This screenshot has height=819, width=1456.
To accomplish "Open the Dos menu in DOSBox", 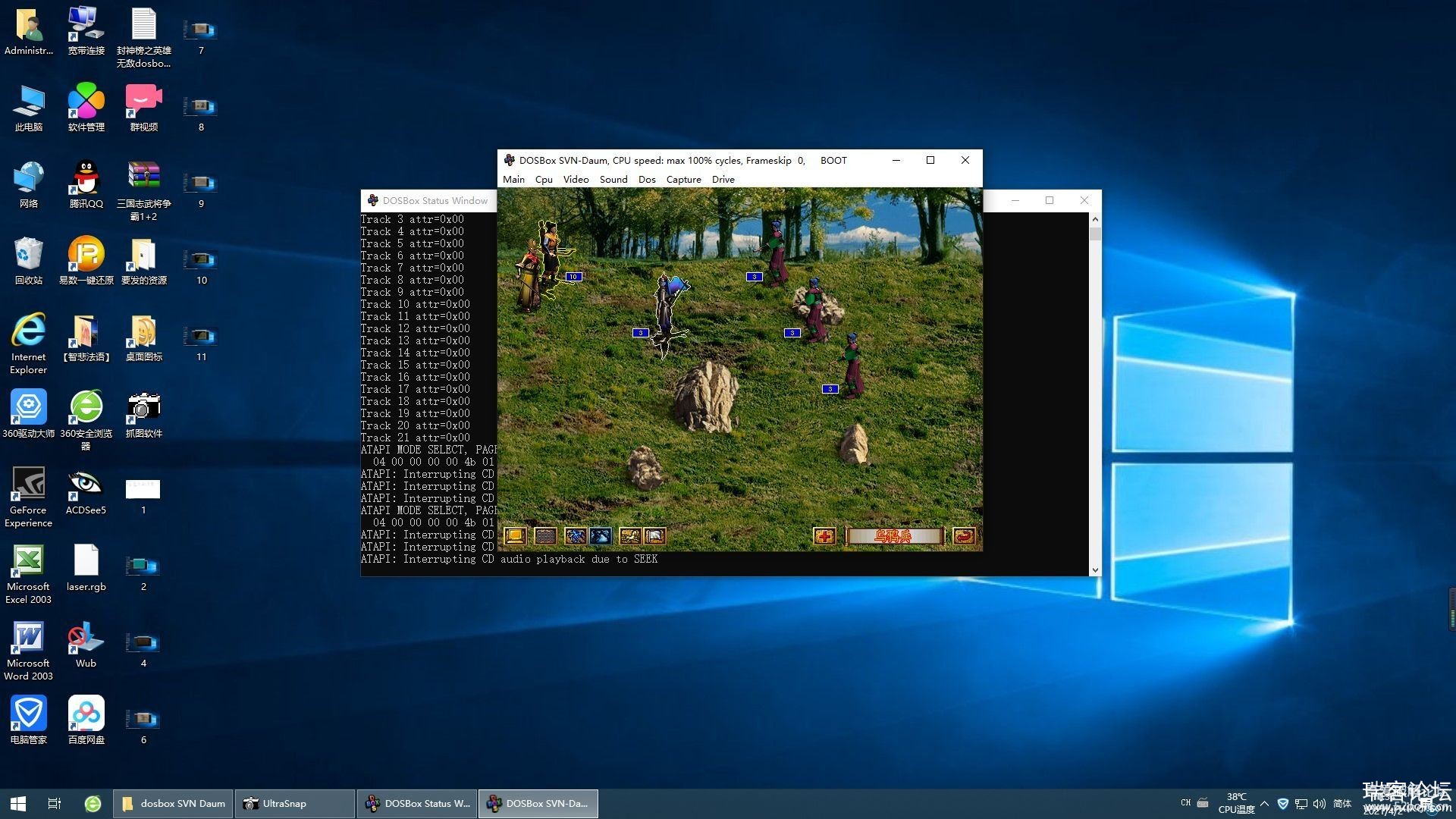I will pyautogui.click(x=647, y=180).
